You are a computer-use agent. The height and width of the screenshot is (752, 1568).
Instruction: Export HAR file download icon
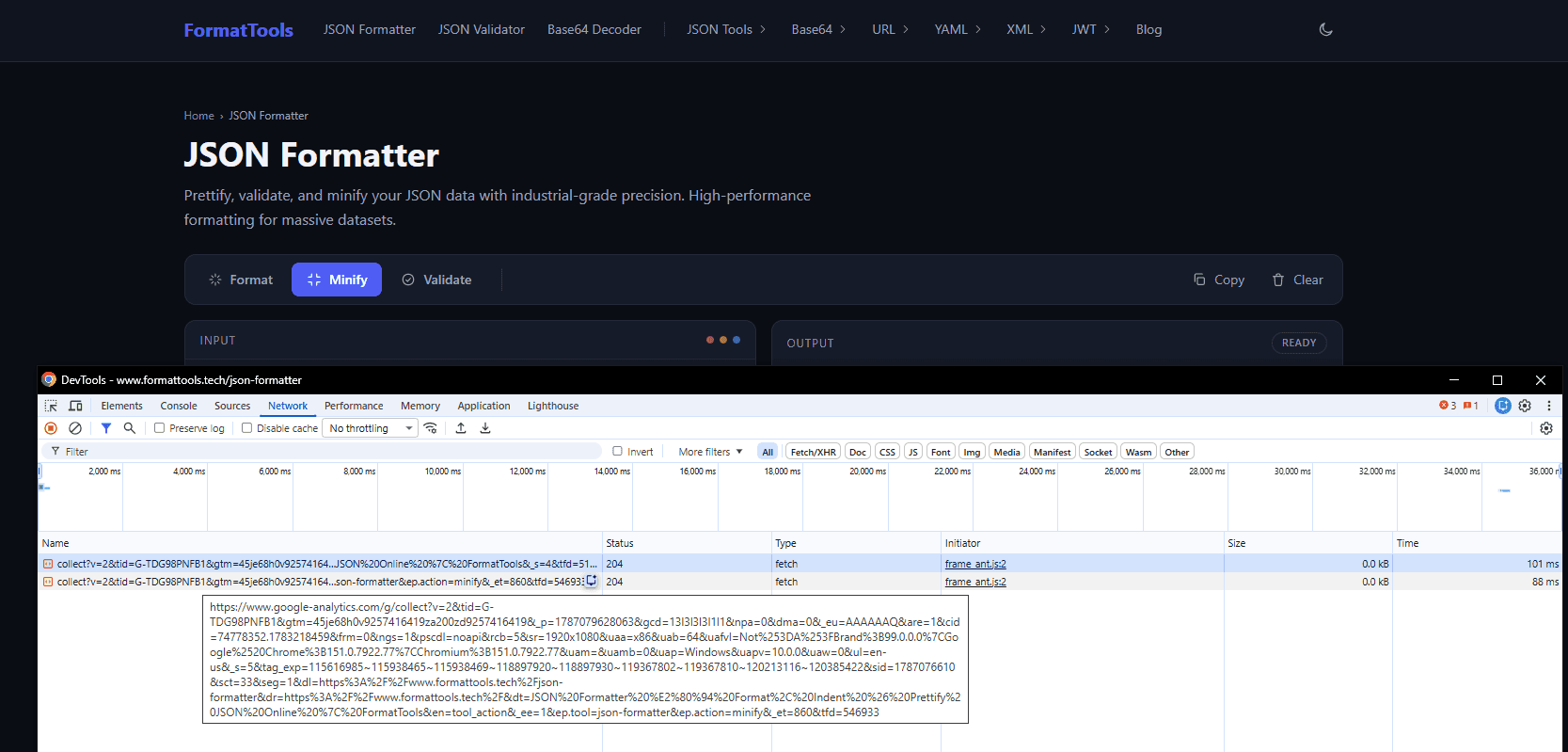[x=485, y=428]
